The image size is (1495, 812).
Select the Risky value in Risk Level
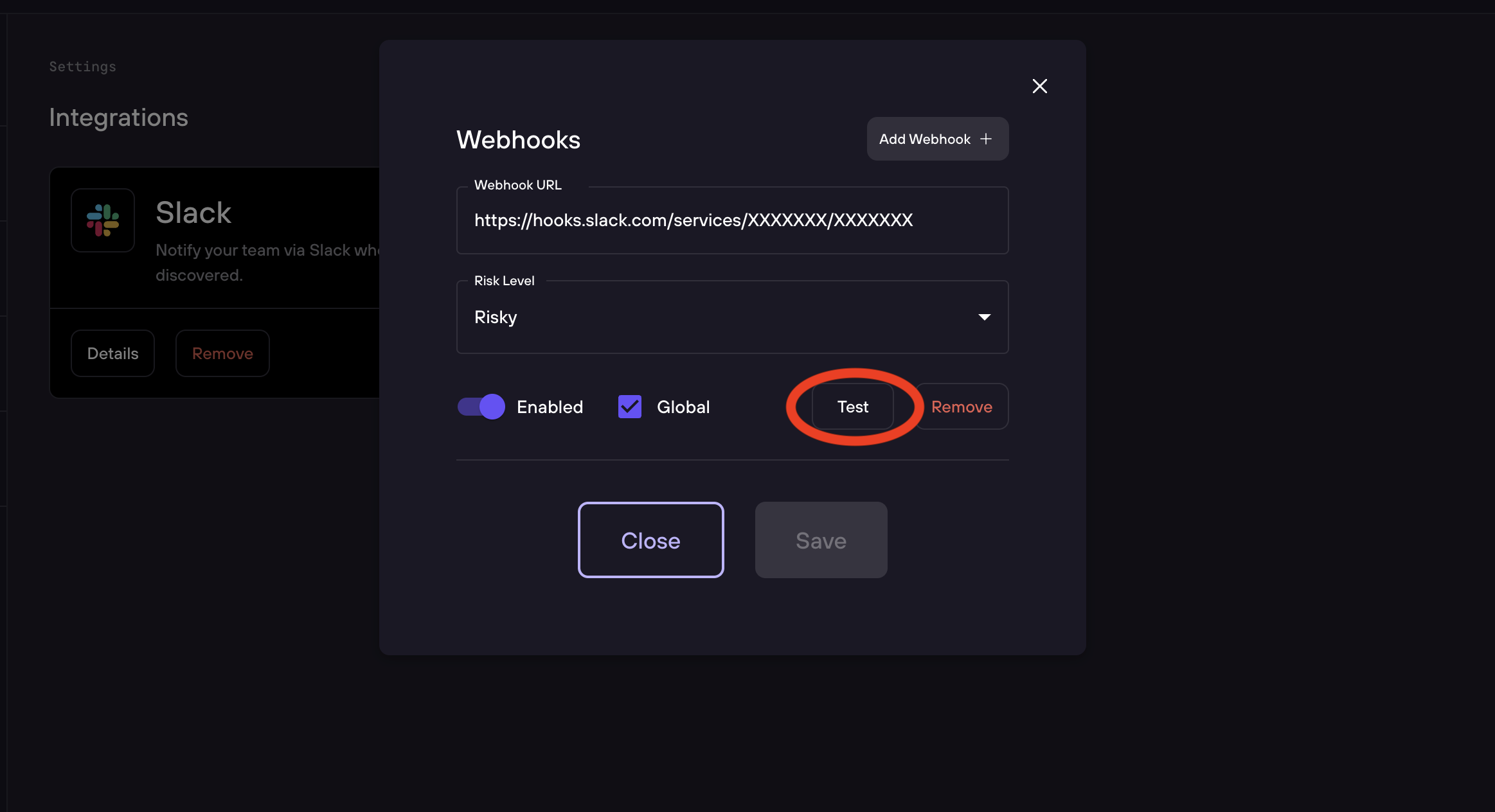click(496, 317)
